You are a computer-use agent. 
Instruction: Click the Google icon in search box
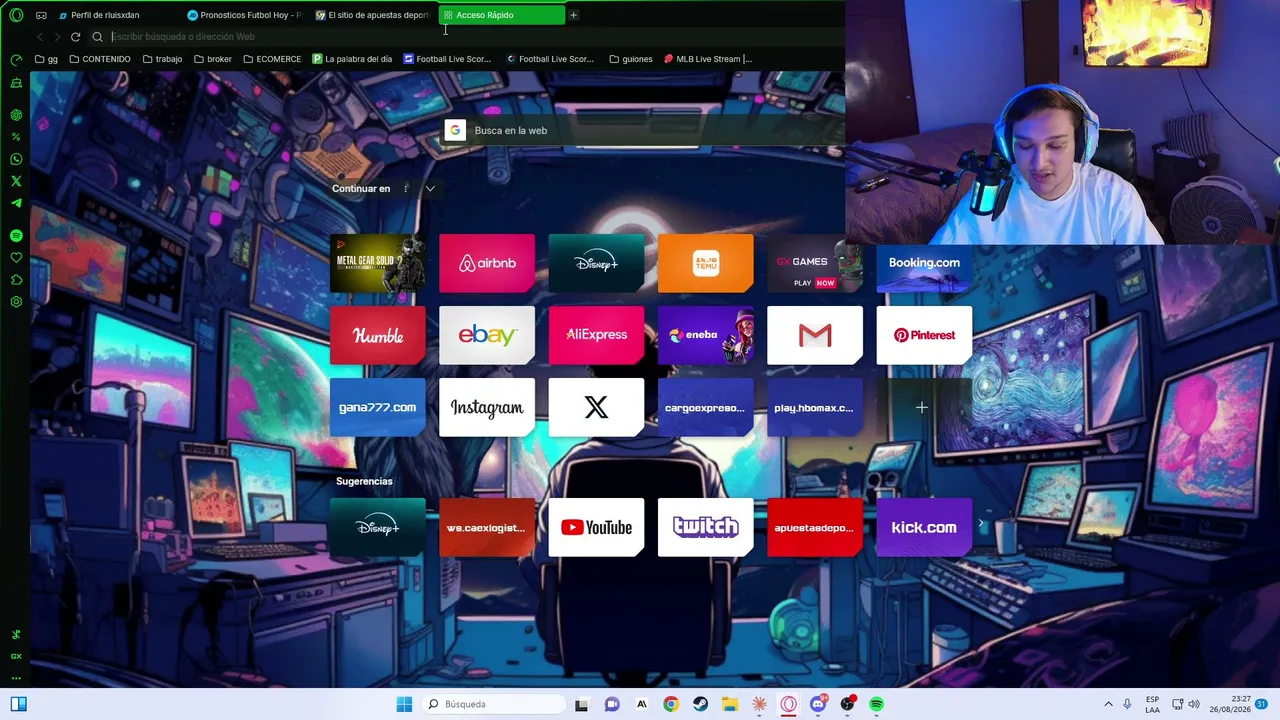[x=455, y=130]
